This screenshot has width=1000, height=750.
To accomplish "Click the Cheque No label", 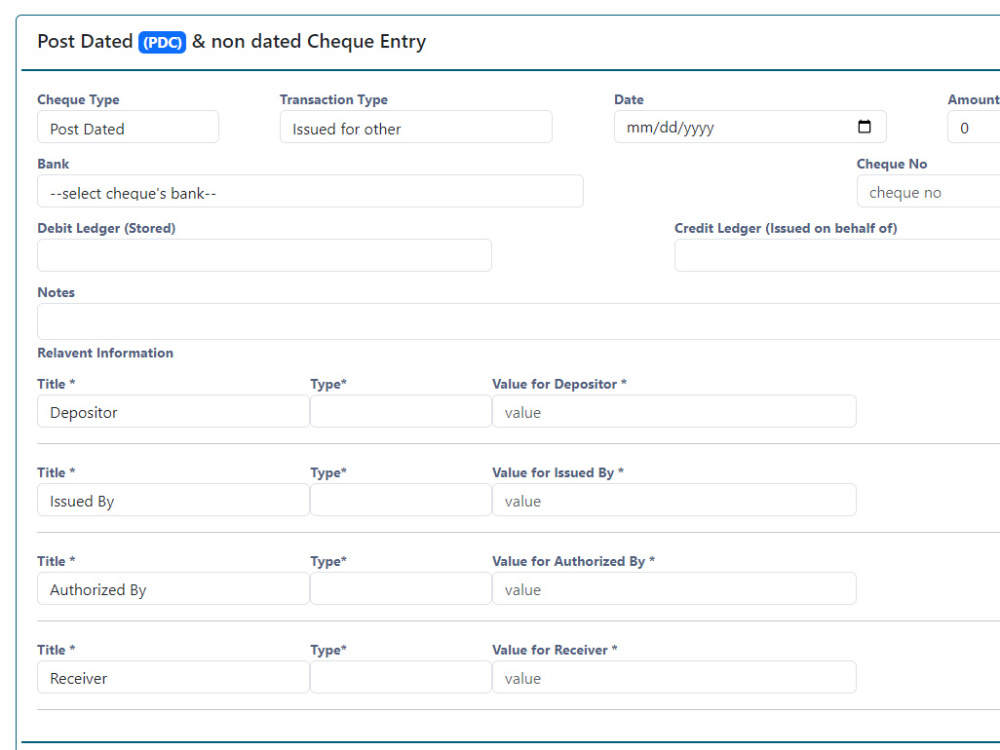I will click(892, 164).
